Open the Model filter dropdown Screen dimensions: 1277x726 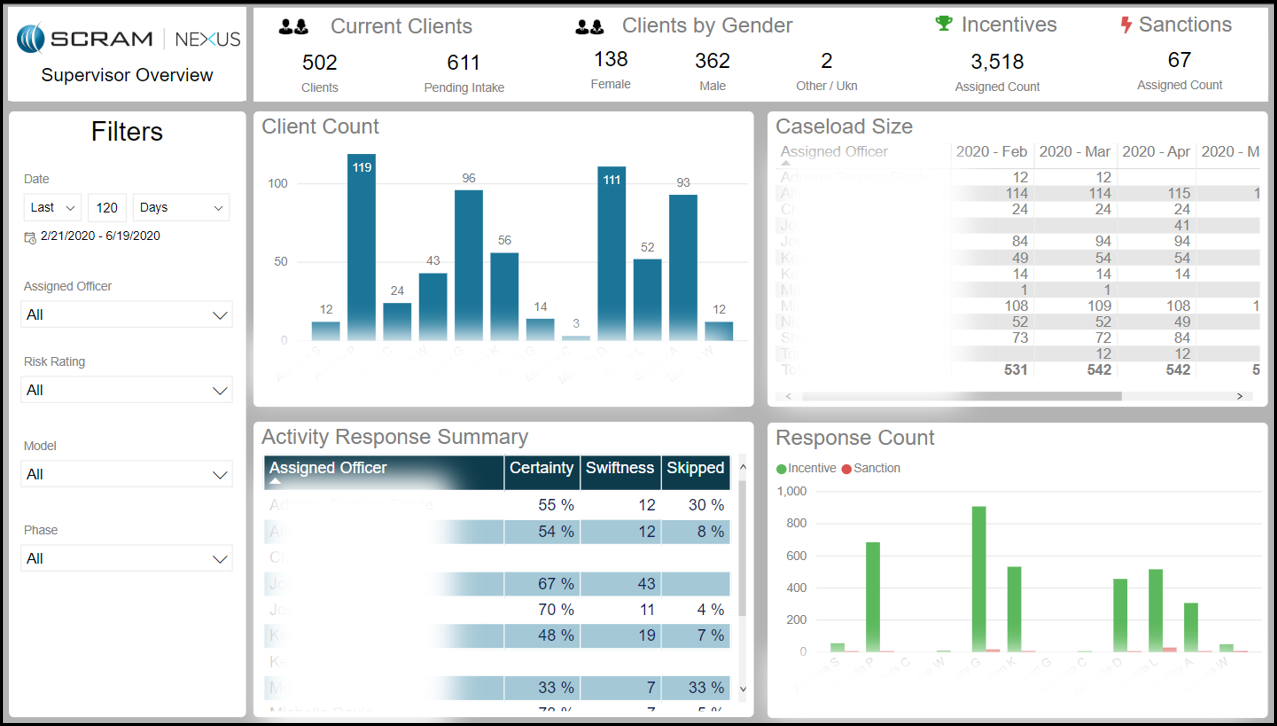[127, 474]
